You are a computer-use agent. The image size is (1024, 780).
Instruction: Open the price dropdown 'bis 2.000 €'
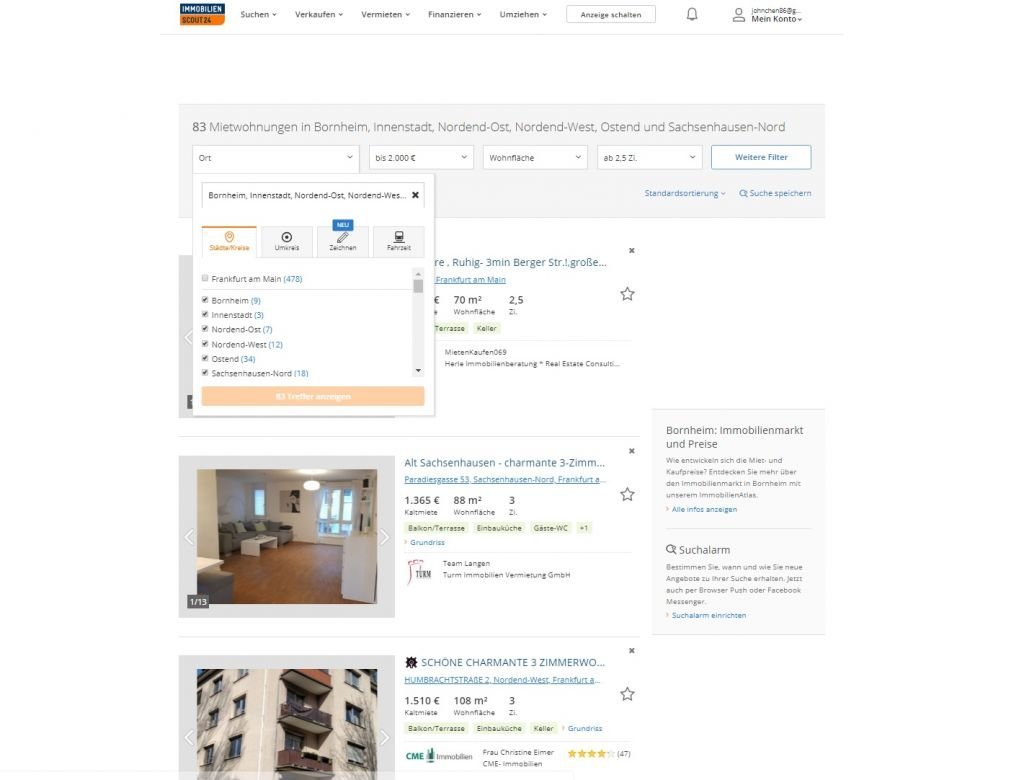point(421,158)
